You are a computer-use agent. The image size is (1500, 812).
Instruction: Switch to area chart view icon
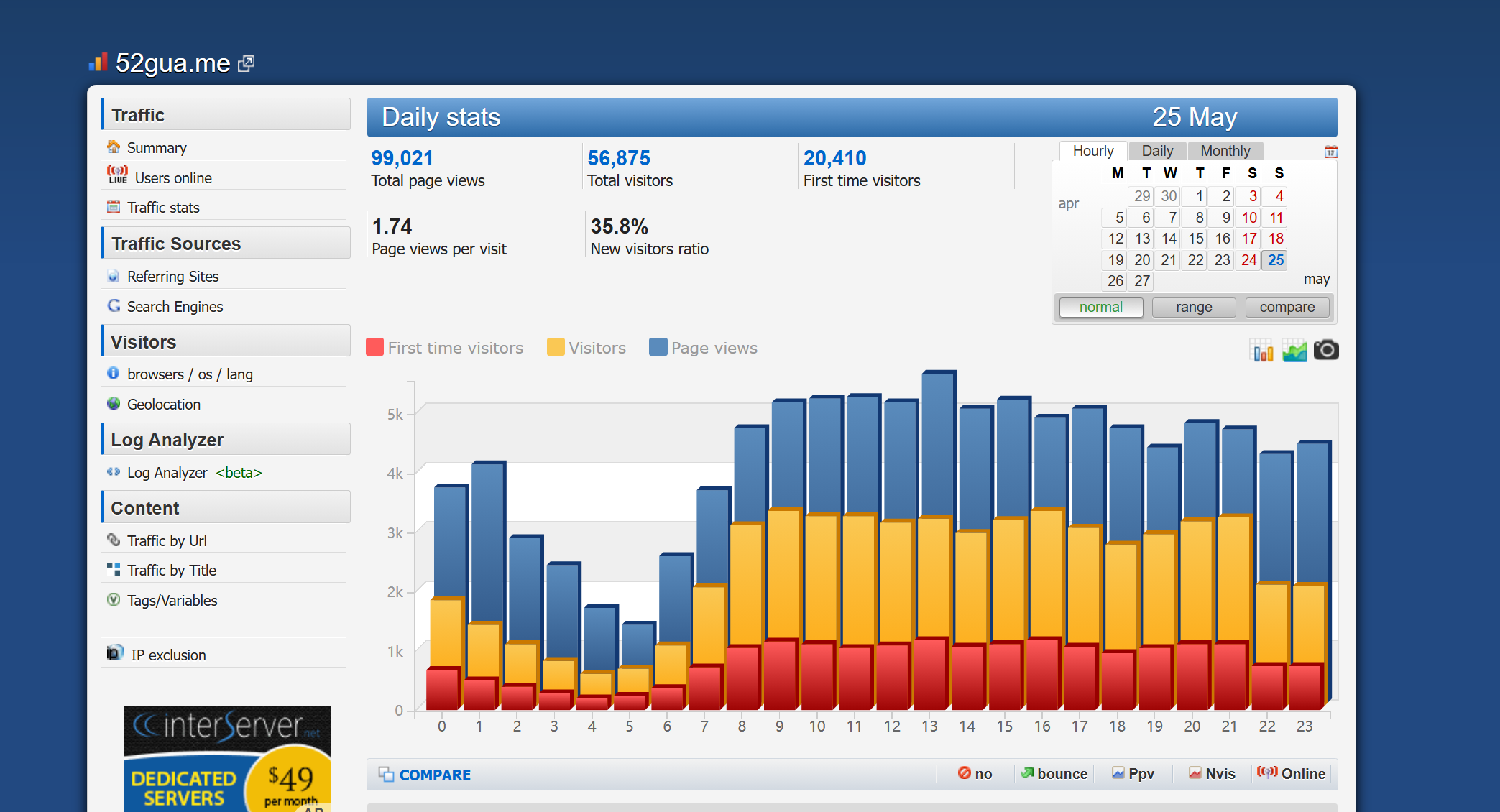[x=1294, y=350]
